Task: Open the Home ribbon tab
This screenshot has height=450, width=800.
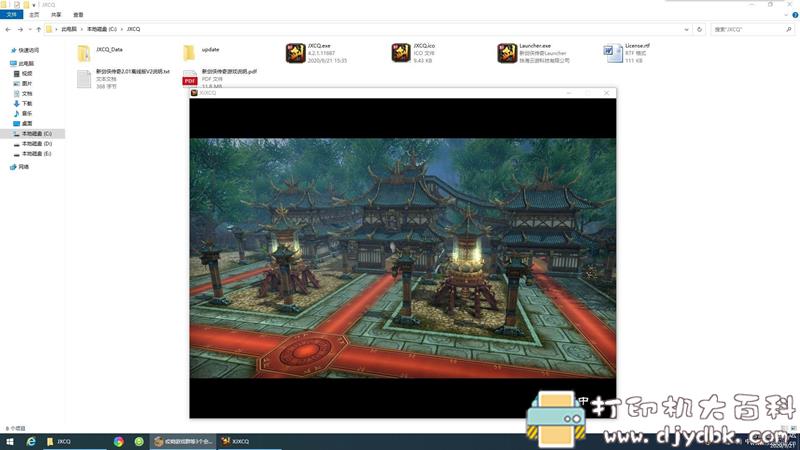Action: 34,15
